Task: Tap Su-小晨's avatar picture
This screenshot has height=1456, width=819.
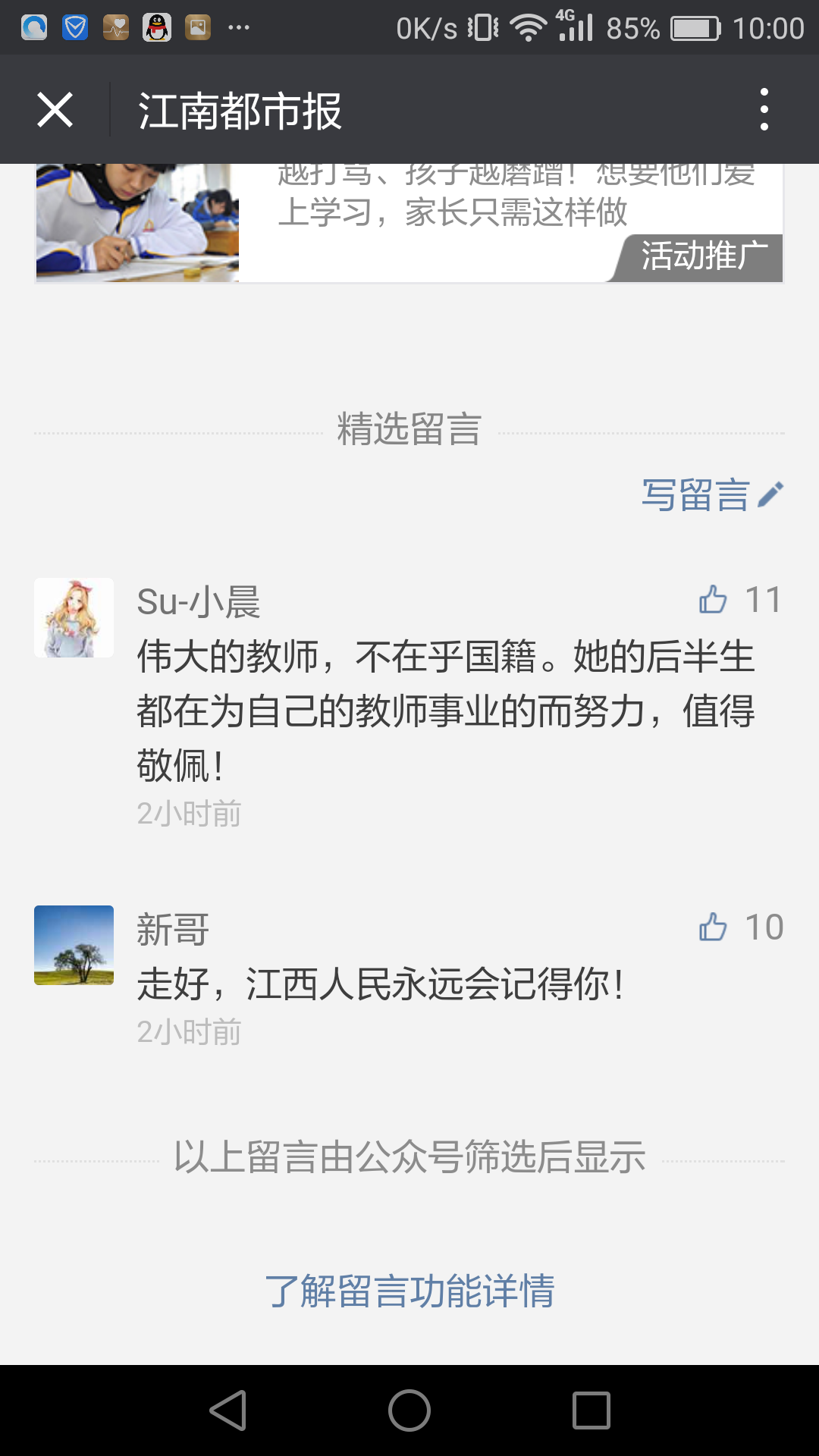Action: [74, 617]
